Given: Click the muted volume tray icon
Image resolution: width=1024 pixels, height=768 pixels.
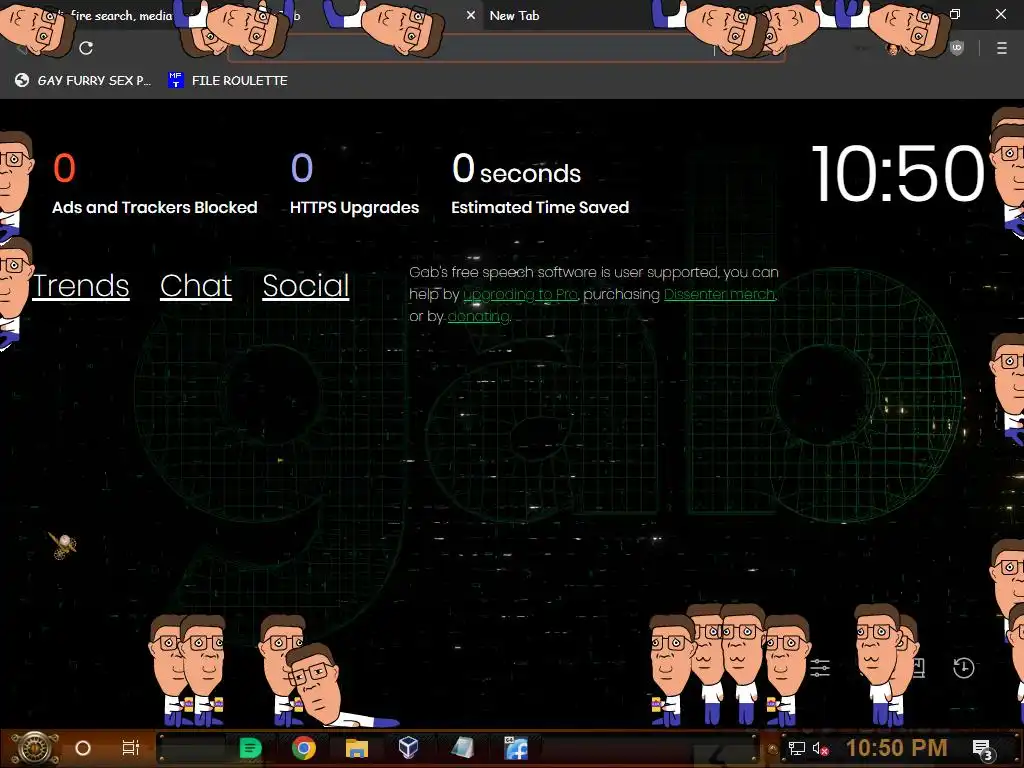Looking at the screenshot, I should point(820,748).
